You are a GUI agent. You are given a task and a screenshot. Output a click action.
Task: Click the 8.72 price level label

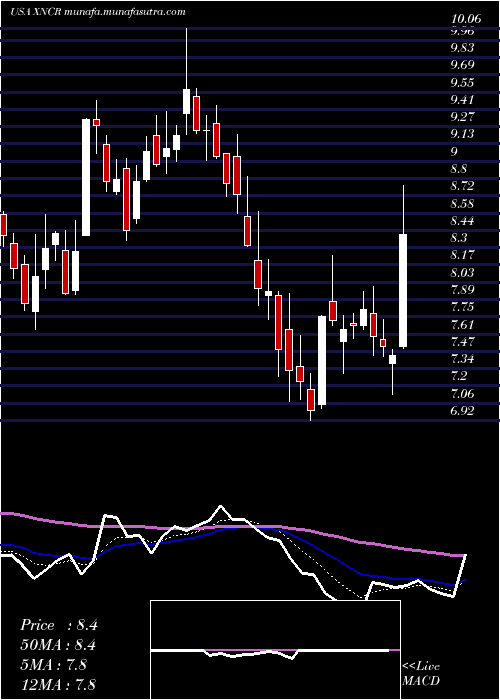pos(462,187)
